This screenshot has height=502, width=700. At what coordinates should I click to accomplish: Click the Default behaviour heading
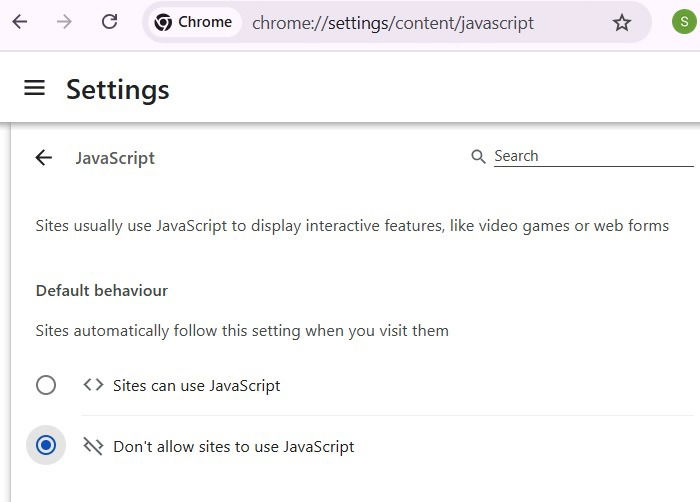click(x=101, y=291)
